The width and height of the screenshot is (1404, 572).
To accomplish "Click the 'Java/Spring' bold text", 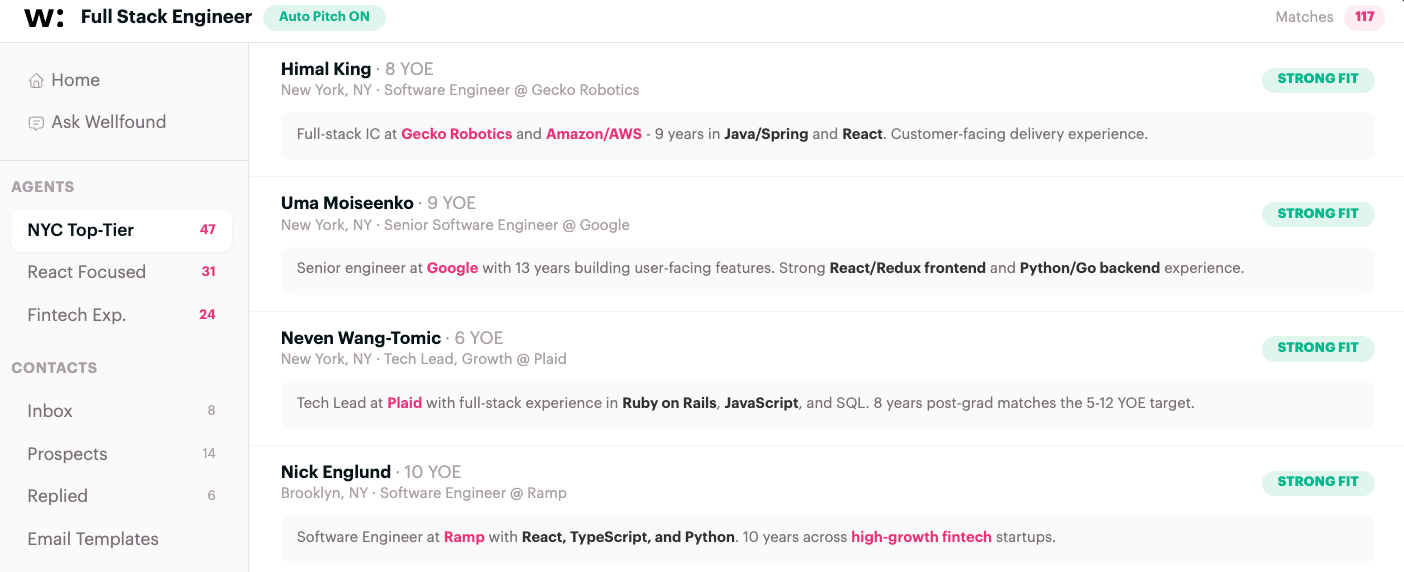I will point(766,134).
